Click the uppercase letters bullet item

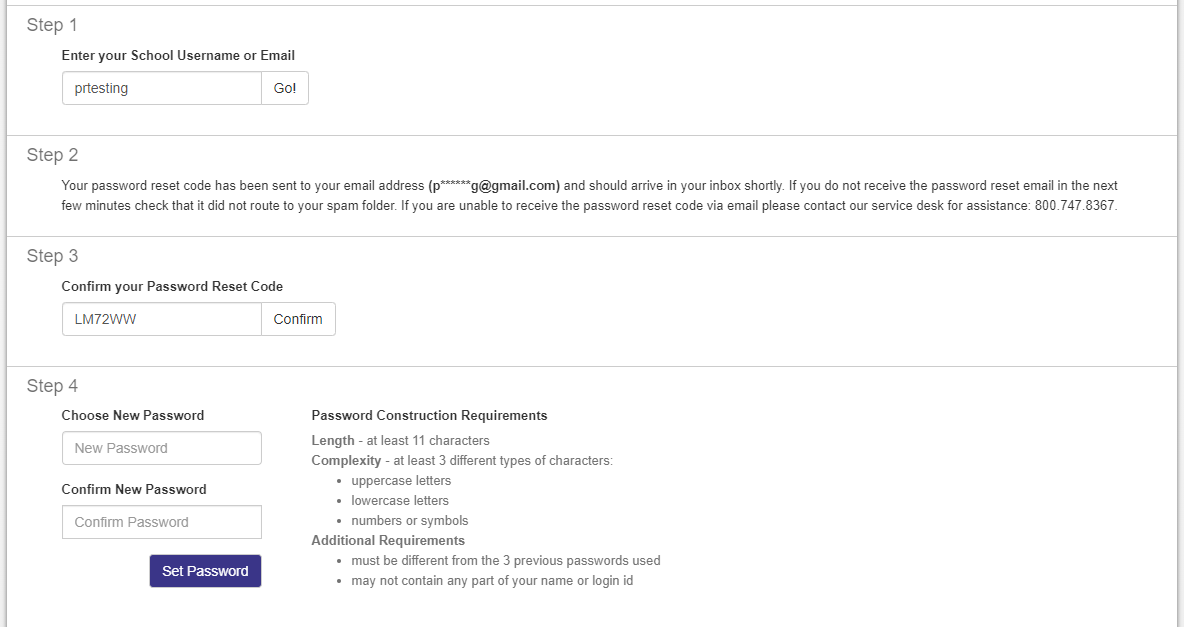click(401, 480)
